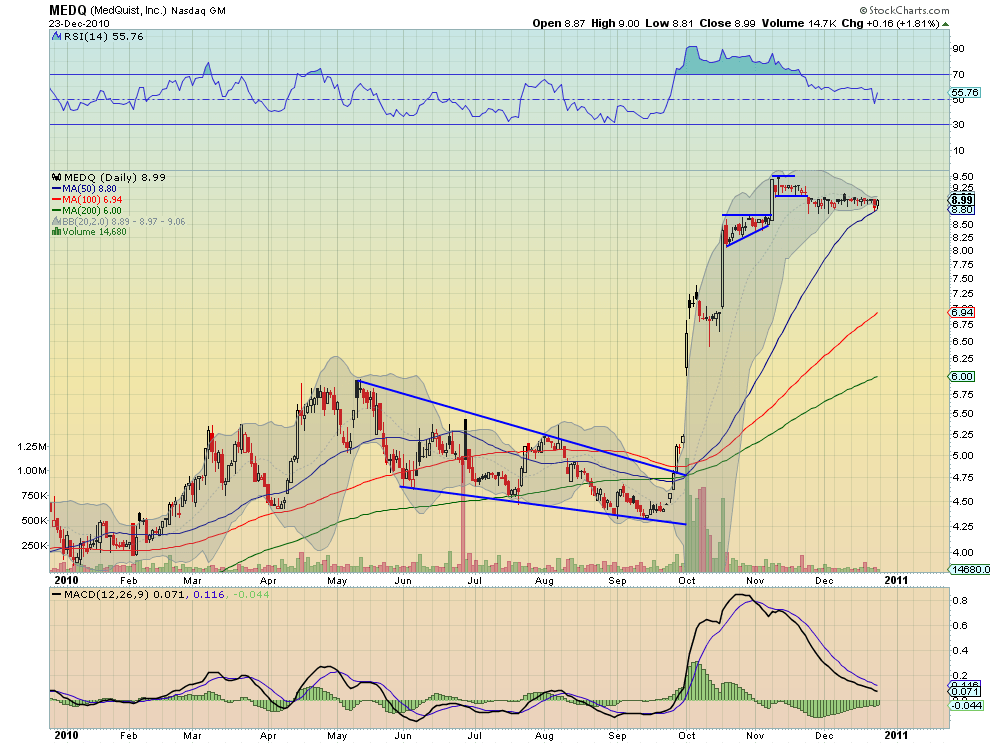Click the 5.00 price axis label
Viewport: 990px width, 744px height.
tap(962, 455)
